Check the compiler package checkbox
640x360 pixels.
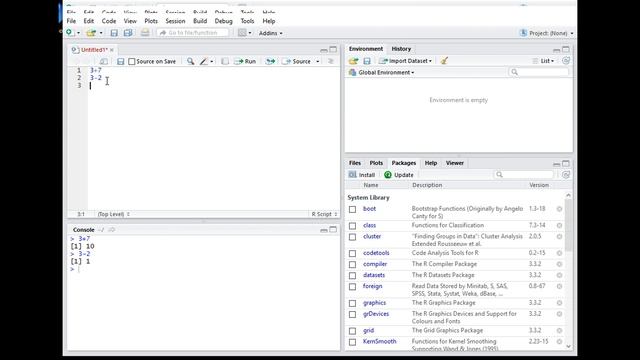click(x=352, y=264)
